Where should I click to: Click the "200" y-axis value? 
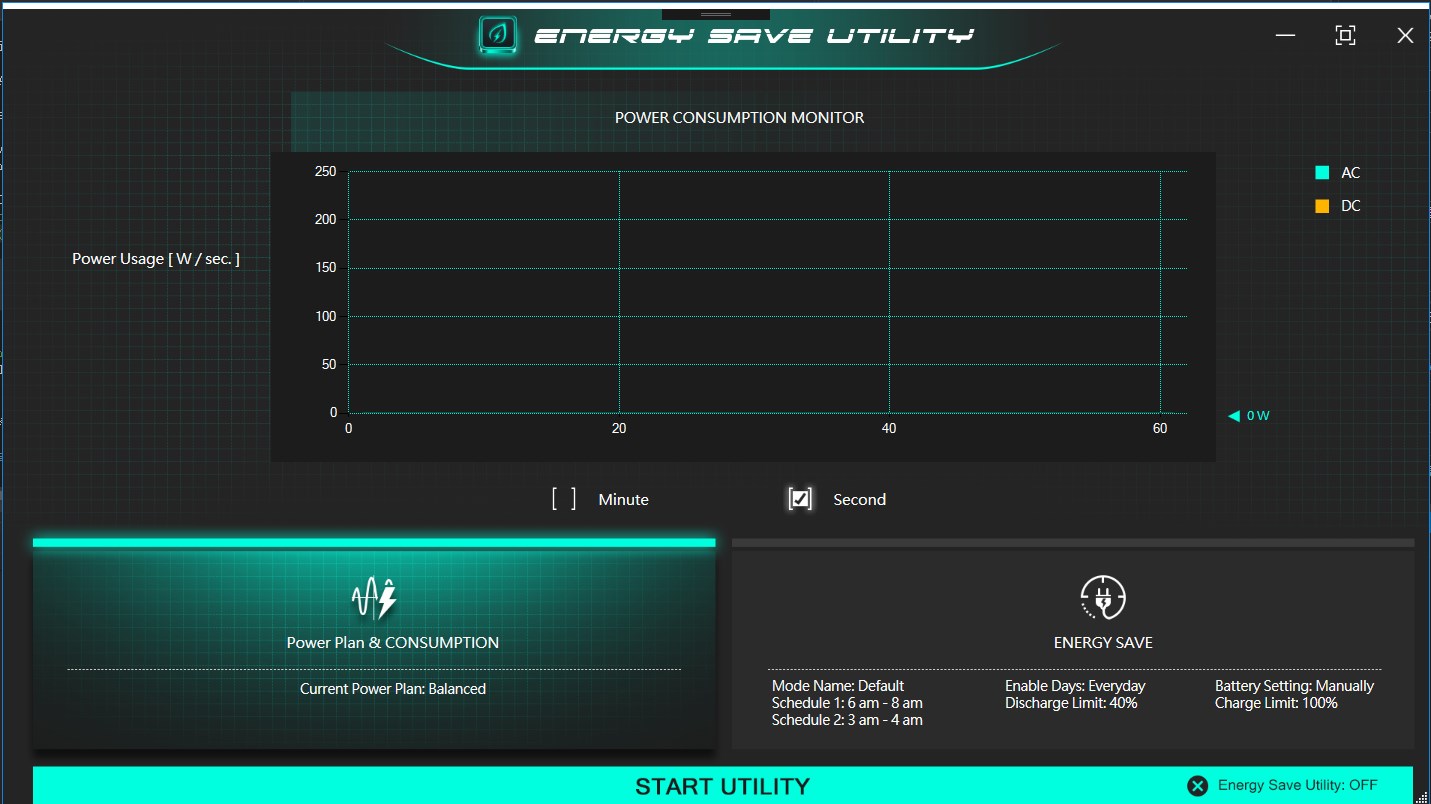[326, 219]
